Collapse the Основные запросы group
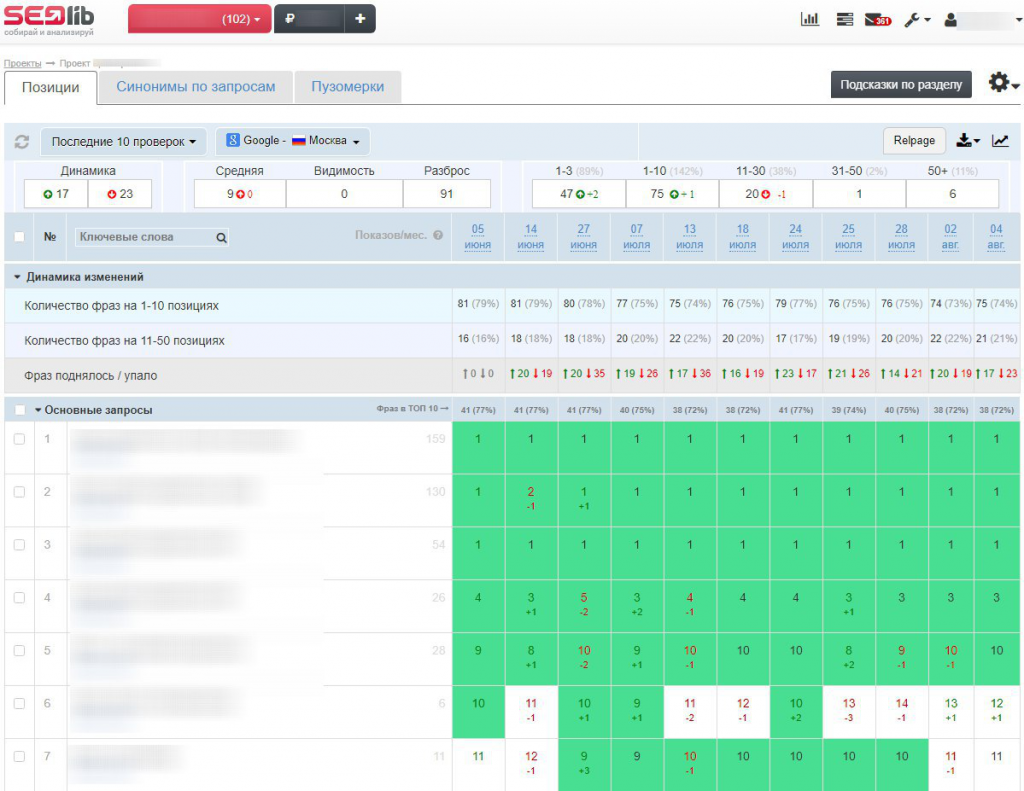Viewport: 1024px width, 791px height. 38,410
